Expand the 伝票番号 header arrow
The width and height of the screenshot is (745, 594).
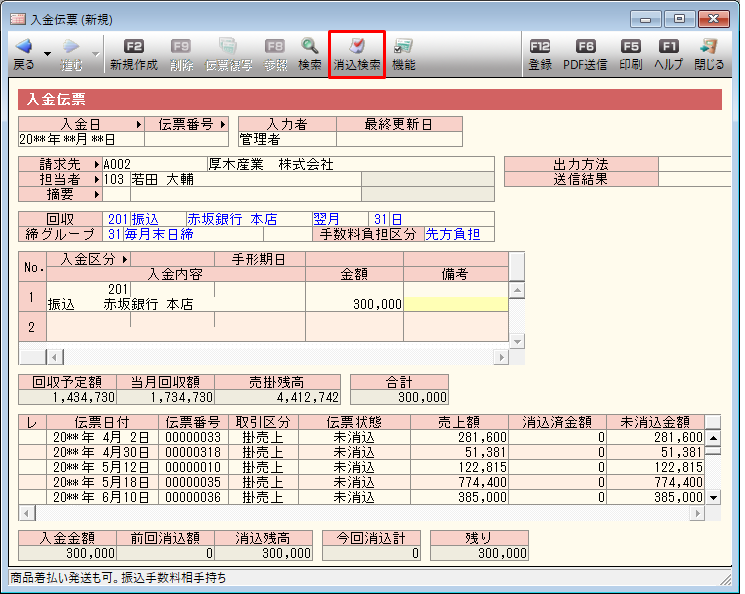[222, 125]
